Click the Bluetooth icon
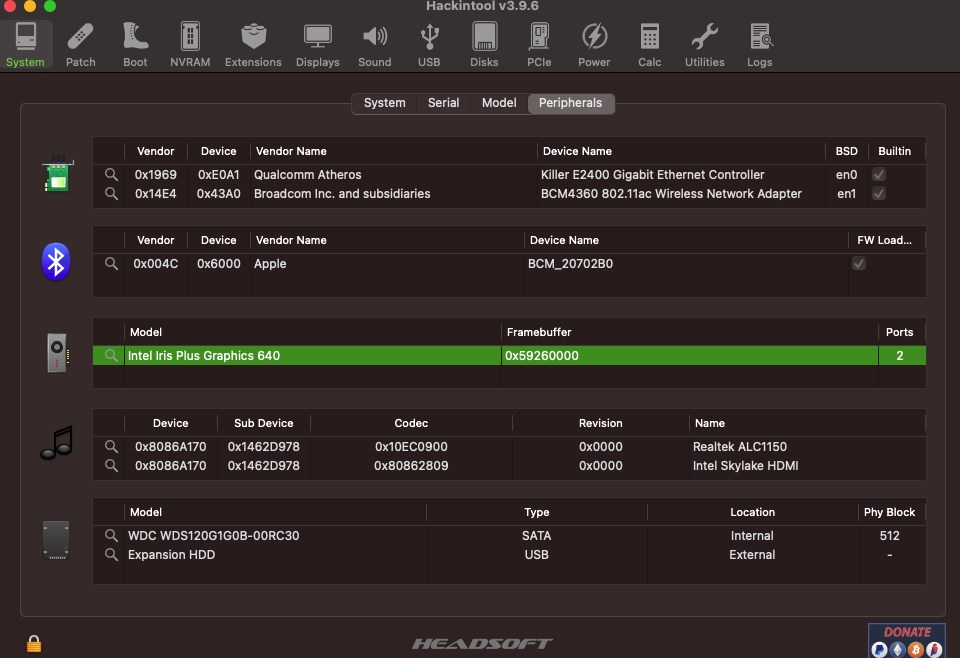 pos(56,261)
